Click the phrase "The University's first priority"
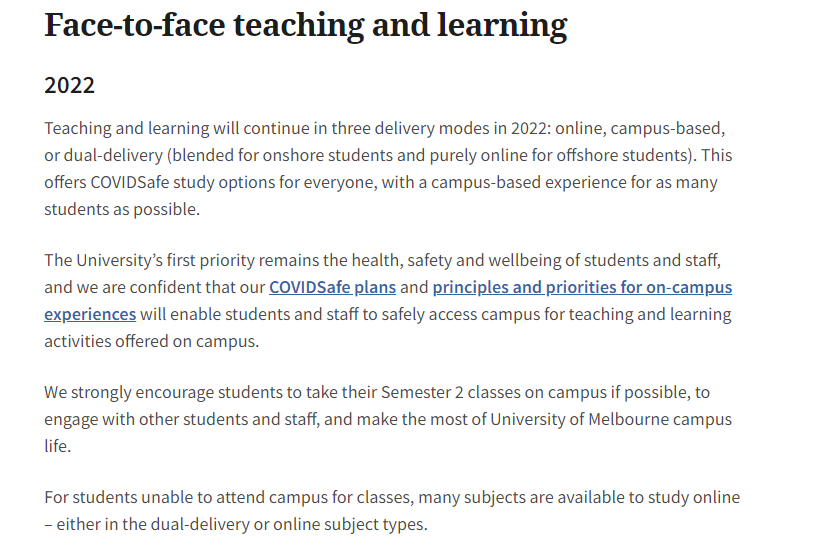This screenshot has height=547, width=817. click(160, 261)
